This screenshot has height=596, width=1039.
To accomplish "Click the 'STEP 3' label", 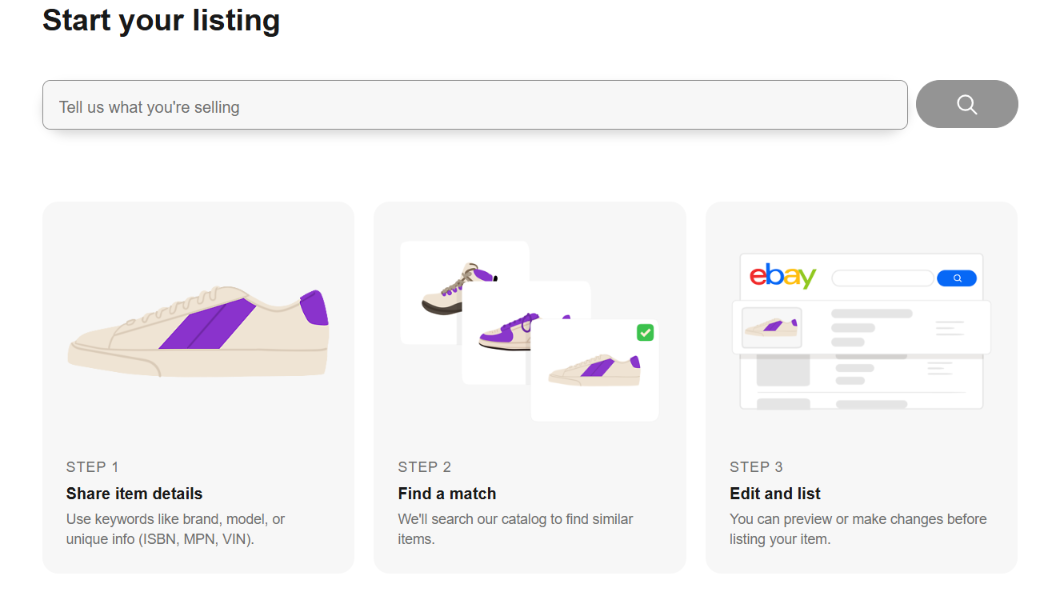I will [756, 467].
